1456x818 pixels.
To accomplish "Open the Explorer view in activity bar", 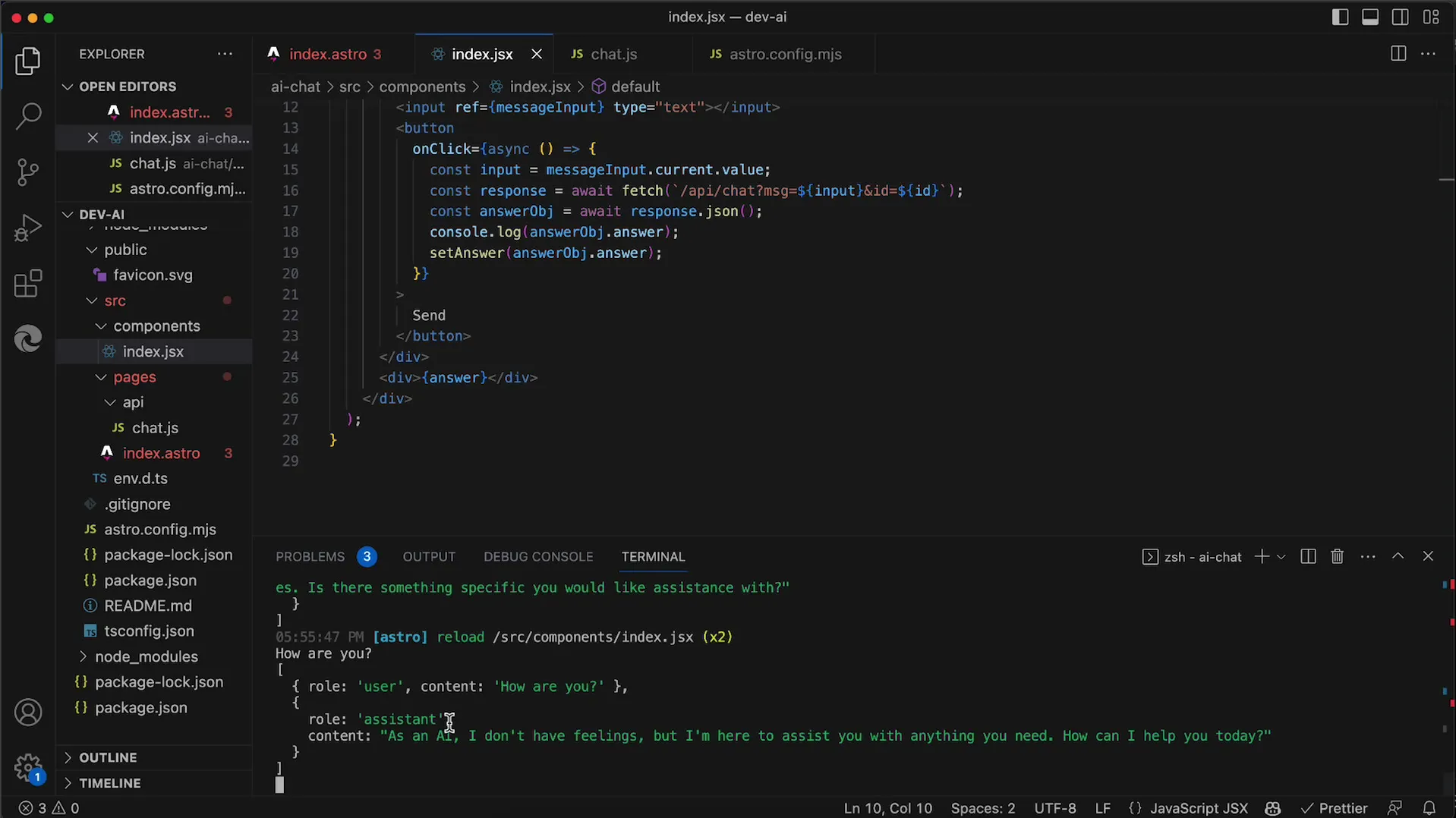I will (x=28, y=61).
